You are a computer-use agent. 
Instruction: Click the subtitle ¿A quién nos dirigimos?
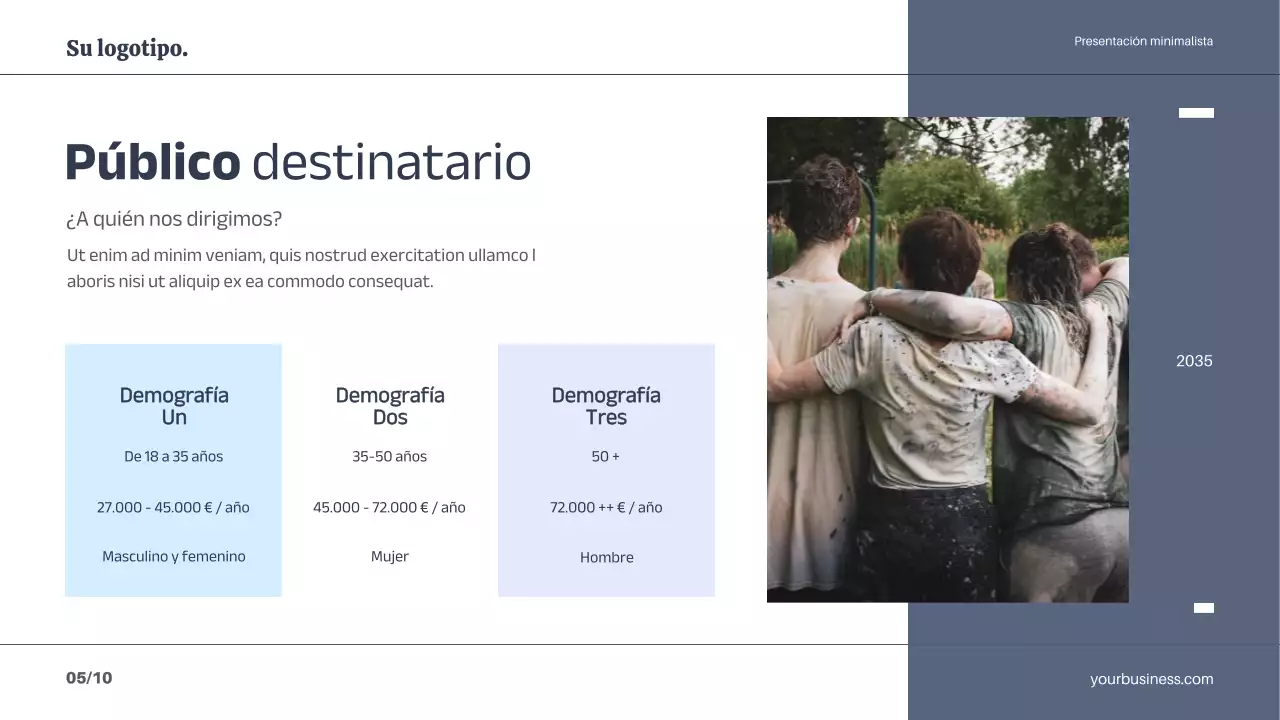174,217
